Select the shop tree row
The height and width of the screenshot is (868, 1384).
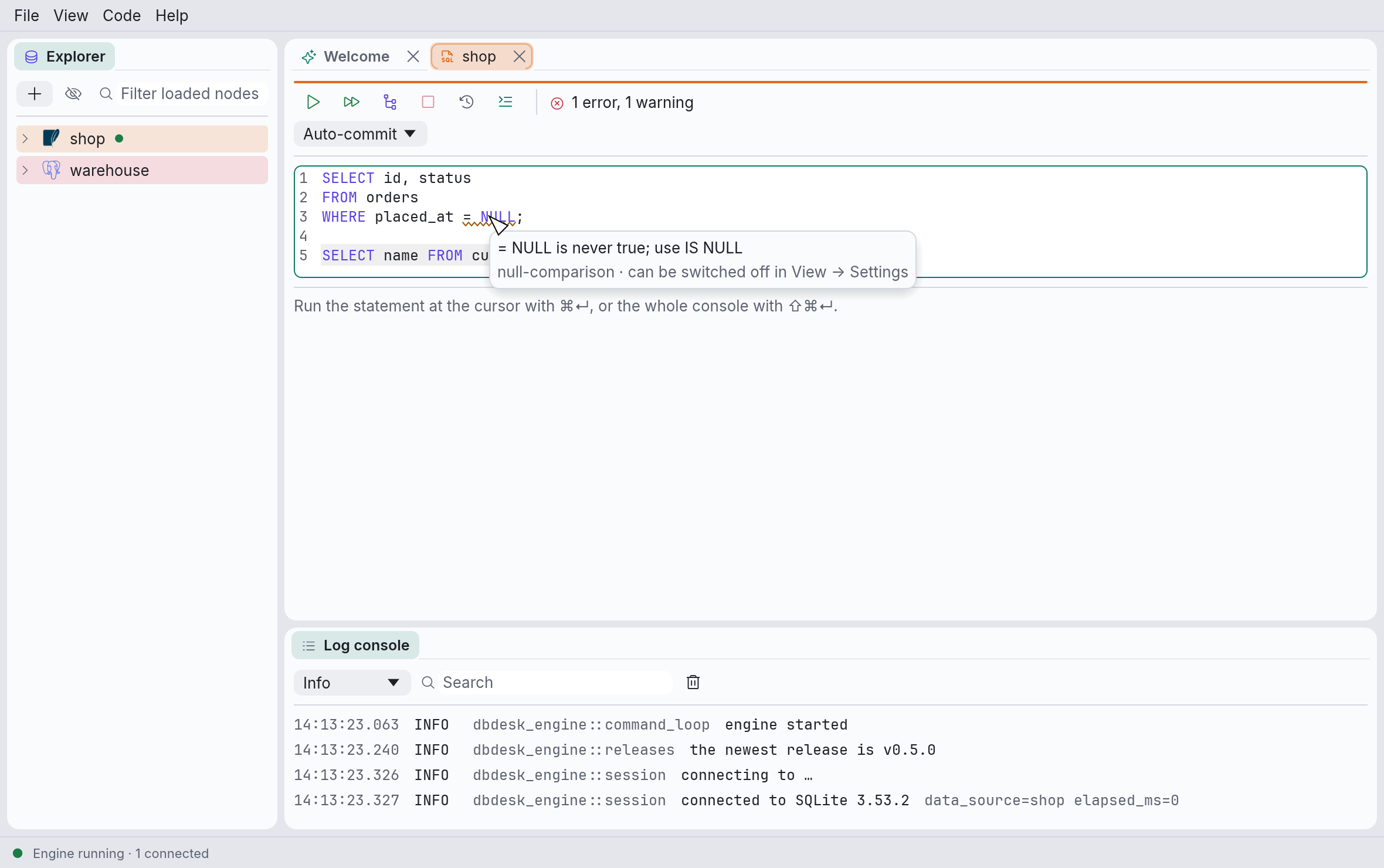tap(143, 138)
